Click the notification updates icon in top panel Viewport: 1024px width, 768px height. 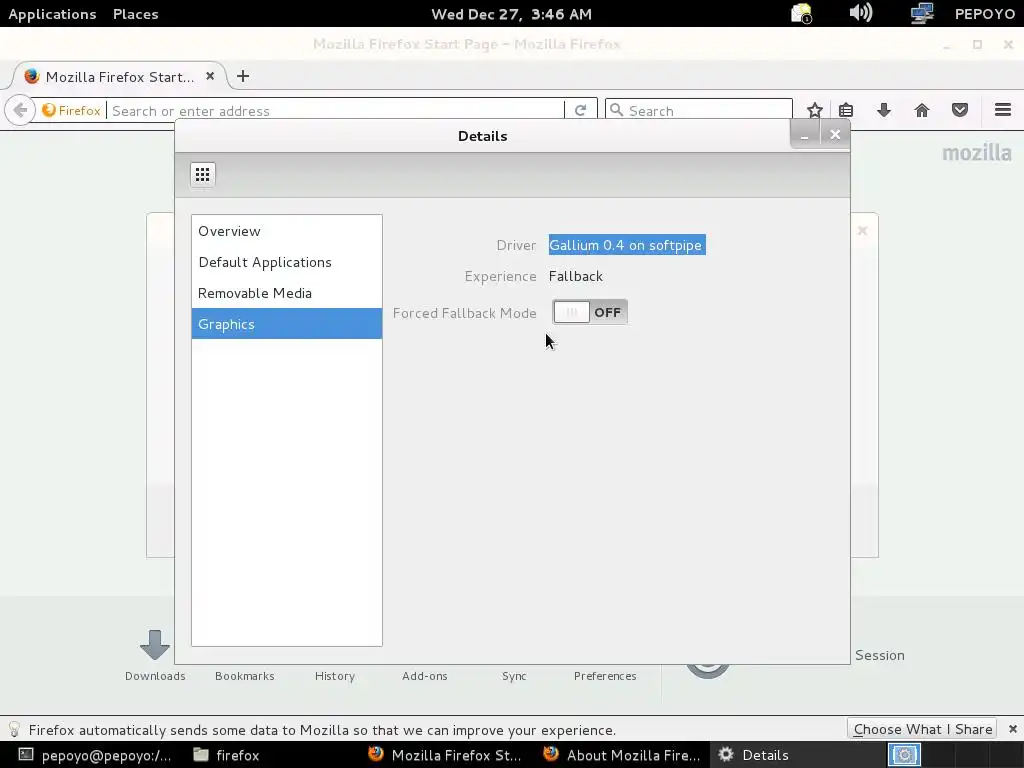click(801, 13)
